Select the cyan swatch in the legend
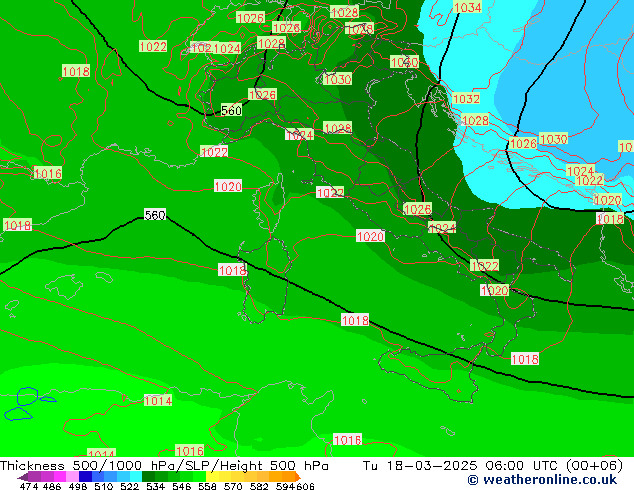634x490 pixels. tap(136, 476)
